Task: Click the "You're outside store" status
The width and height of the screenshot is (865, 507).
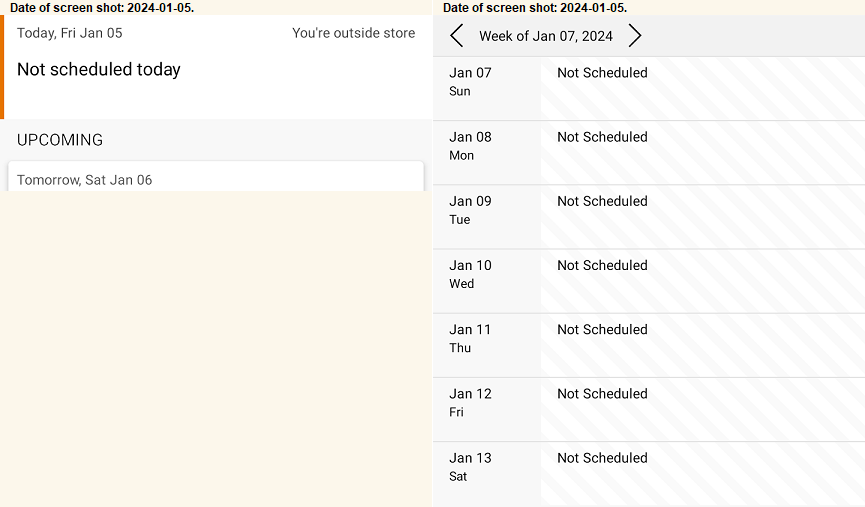Action: coord(353,33)
